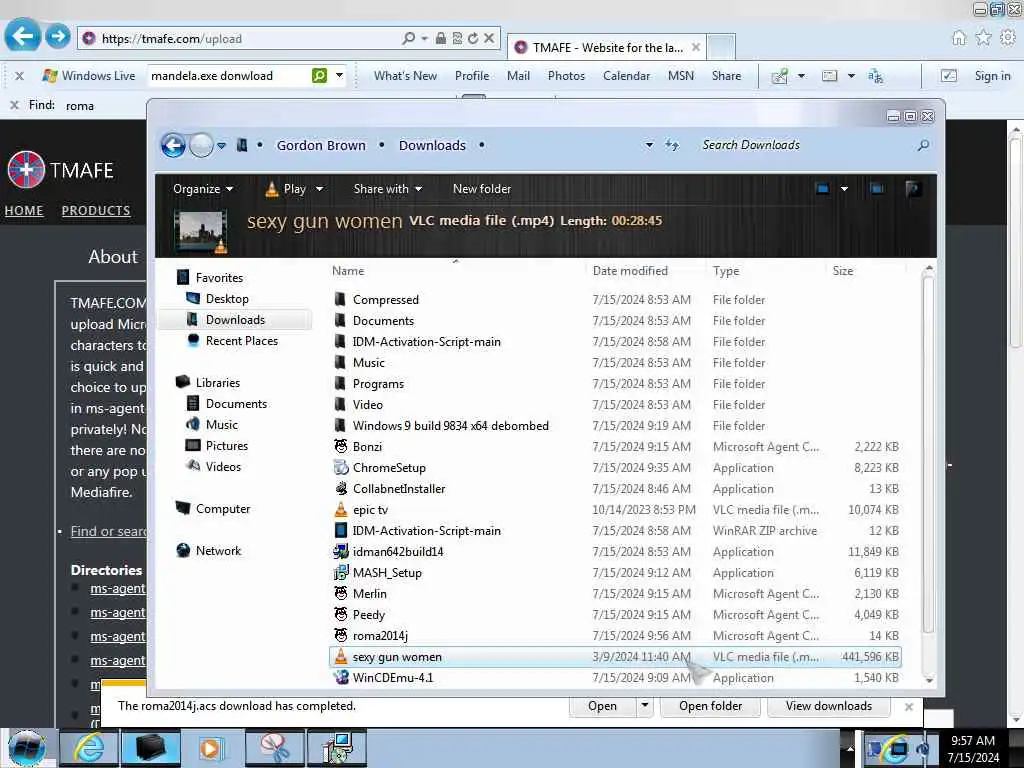
Task: Open the change view dropdown arrow
Action: (x=844, y=189)
